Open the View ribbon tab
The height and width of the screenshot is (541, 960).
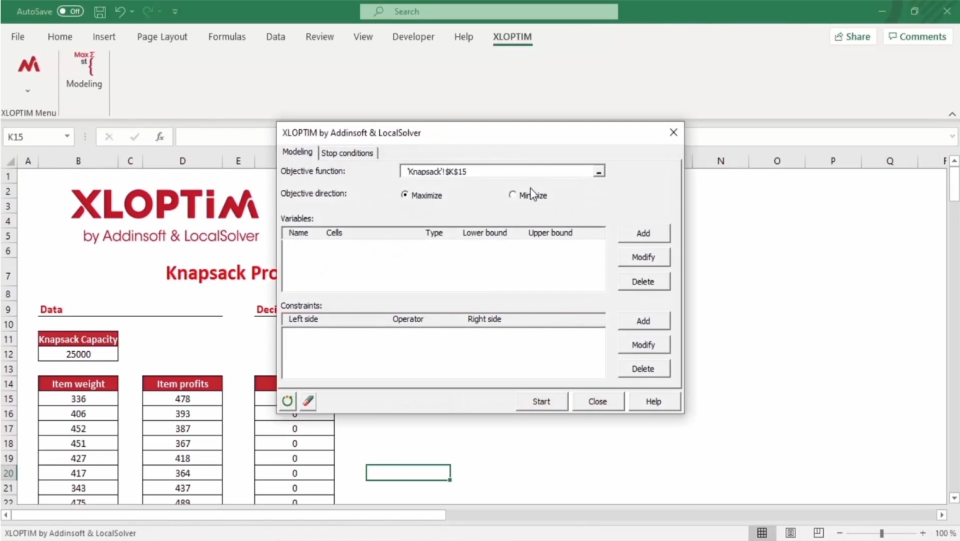[363, 37]
